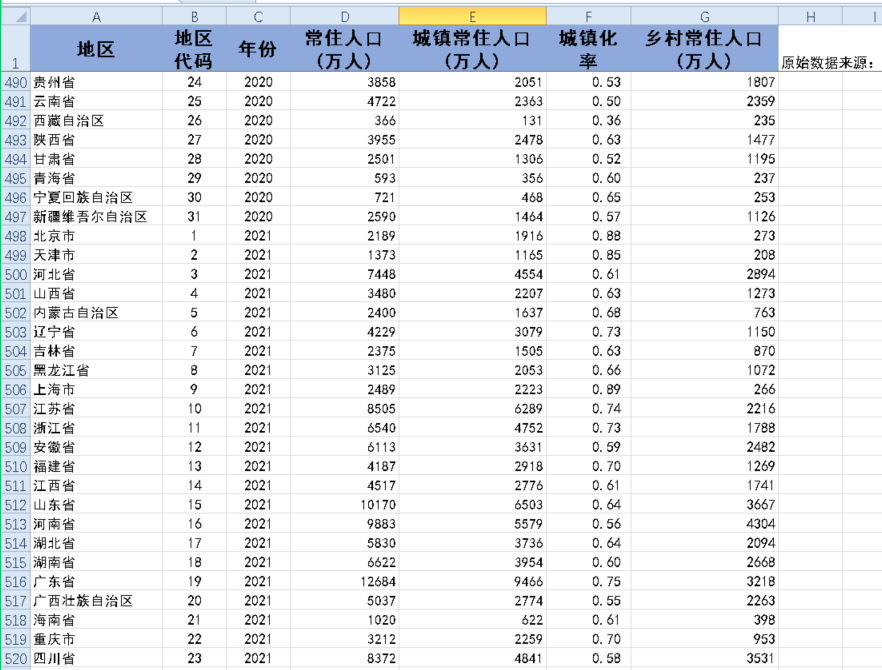Click the 北京市 cell
This screenshot has height=670, width=882.
click(x=96, y=236)
